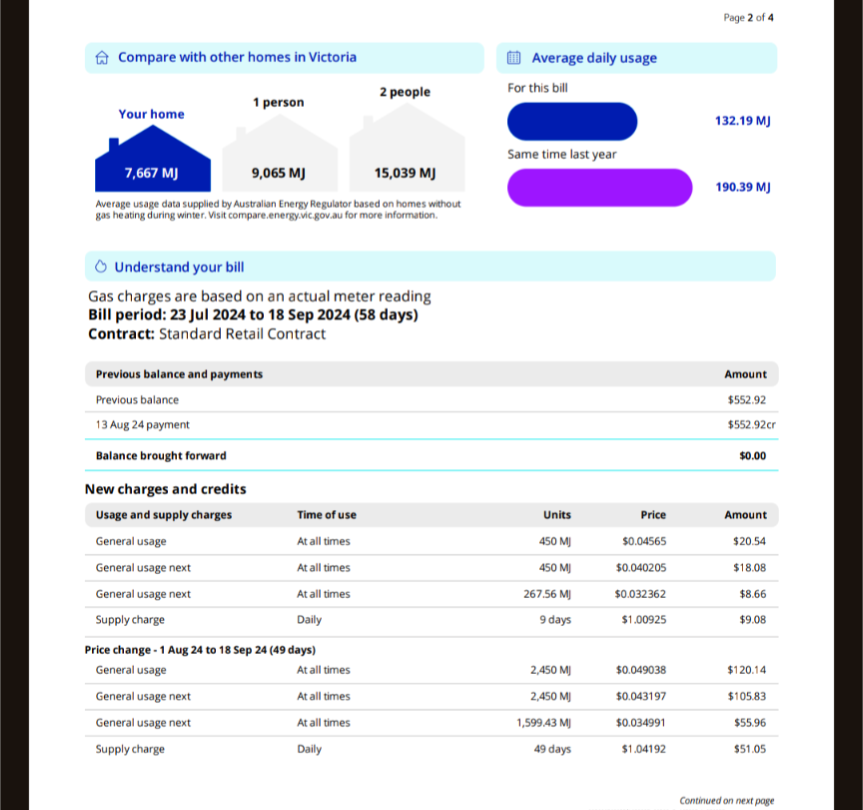
Task: Click the Time of use column header
Action: point(326,515)
